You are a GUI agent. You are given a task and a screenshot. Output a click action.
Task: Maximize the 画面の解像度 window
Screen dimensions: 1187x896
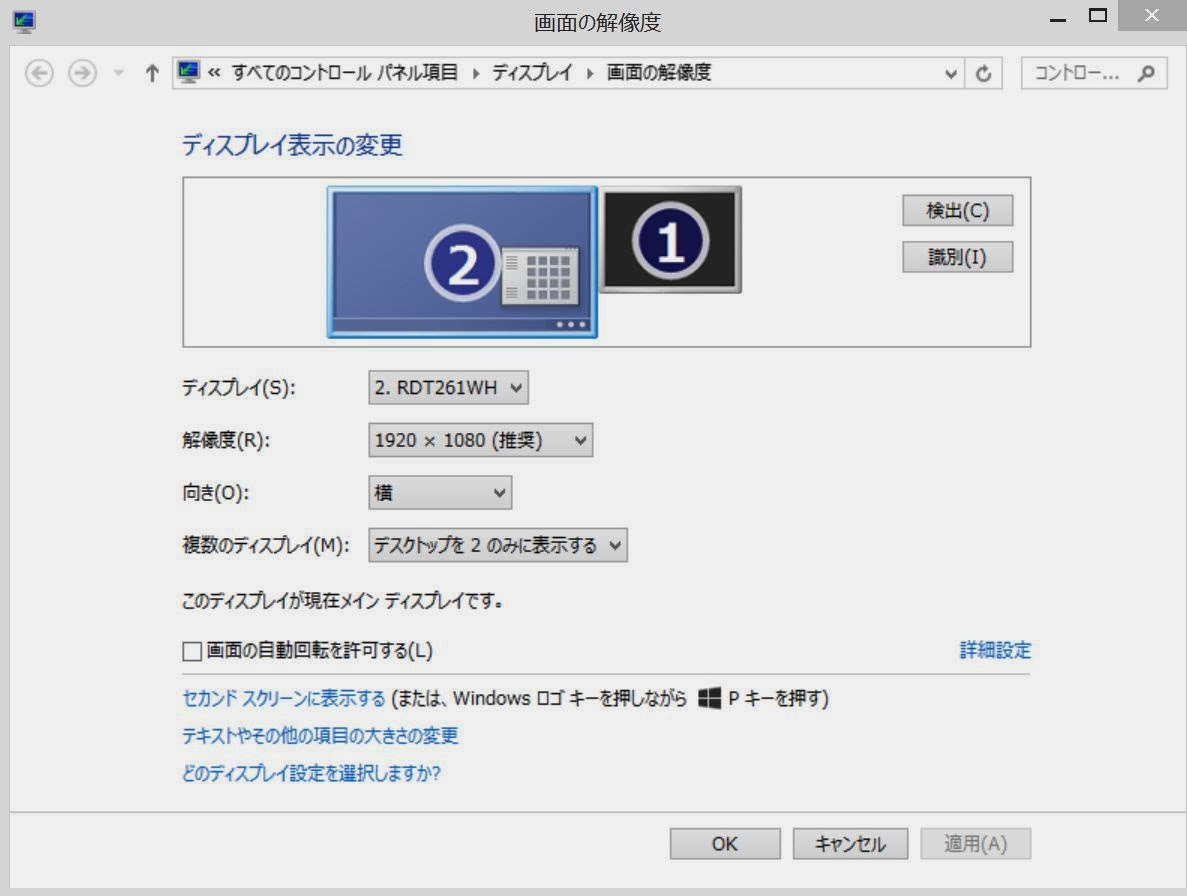point(1098,16)
